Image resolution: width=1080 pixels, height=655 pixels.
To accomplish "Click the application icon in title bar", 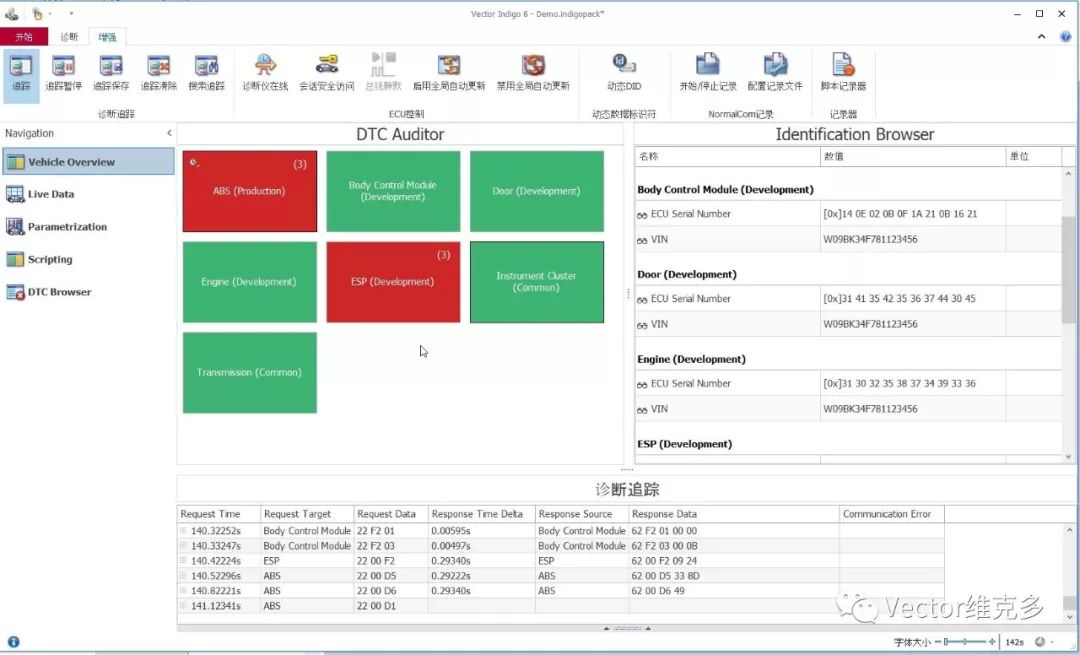I will click(12, 14).
